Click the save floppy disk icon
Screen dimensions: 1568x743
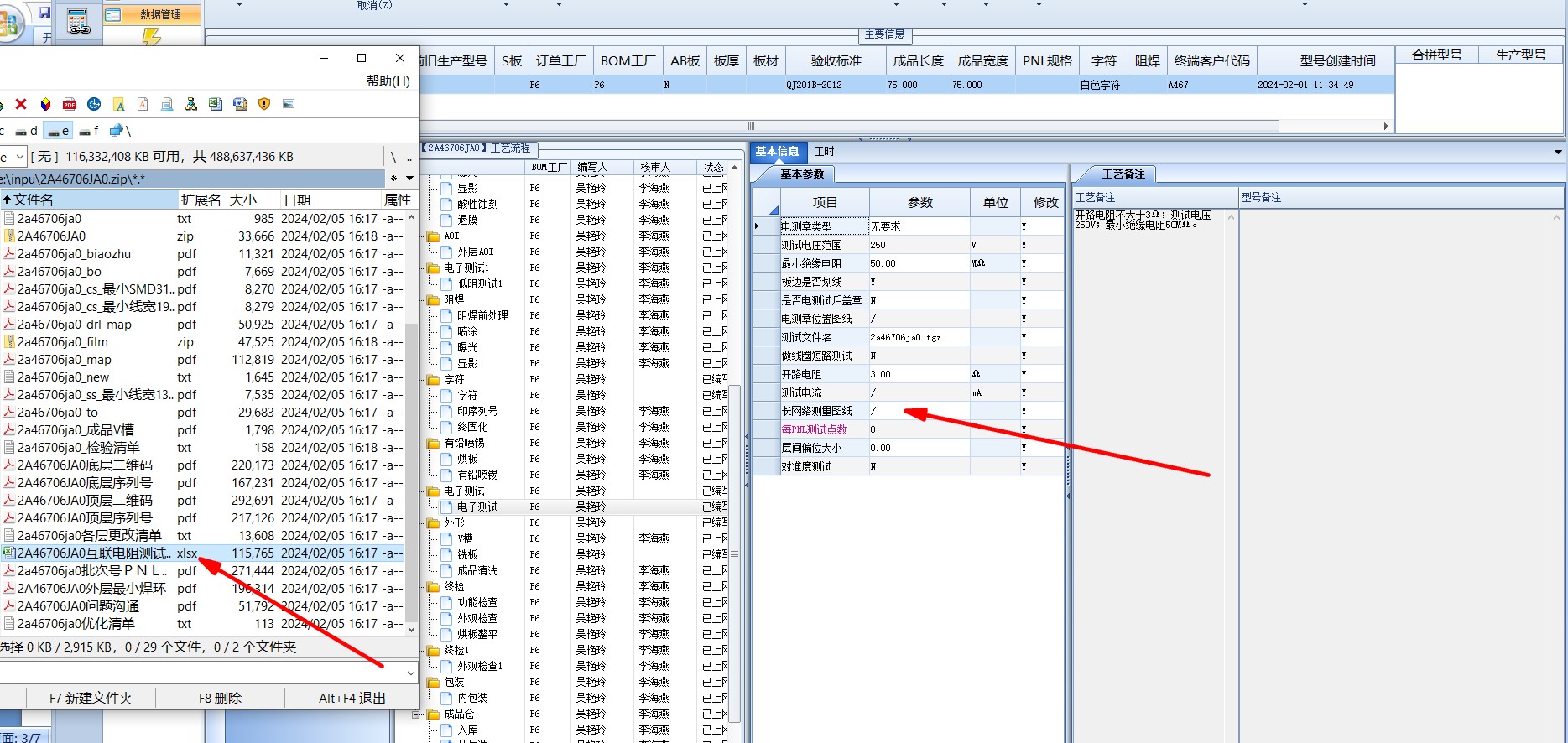coord(45,13)
